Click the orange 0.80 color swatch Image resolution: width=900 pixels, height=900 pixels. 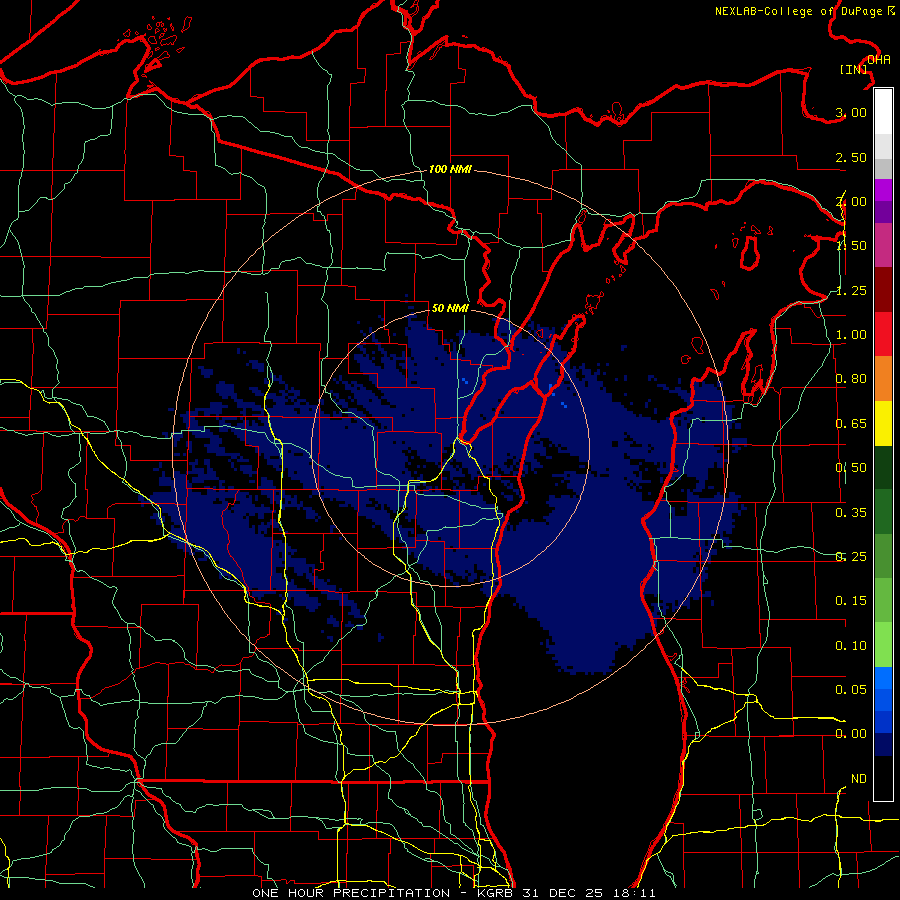883,379
